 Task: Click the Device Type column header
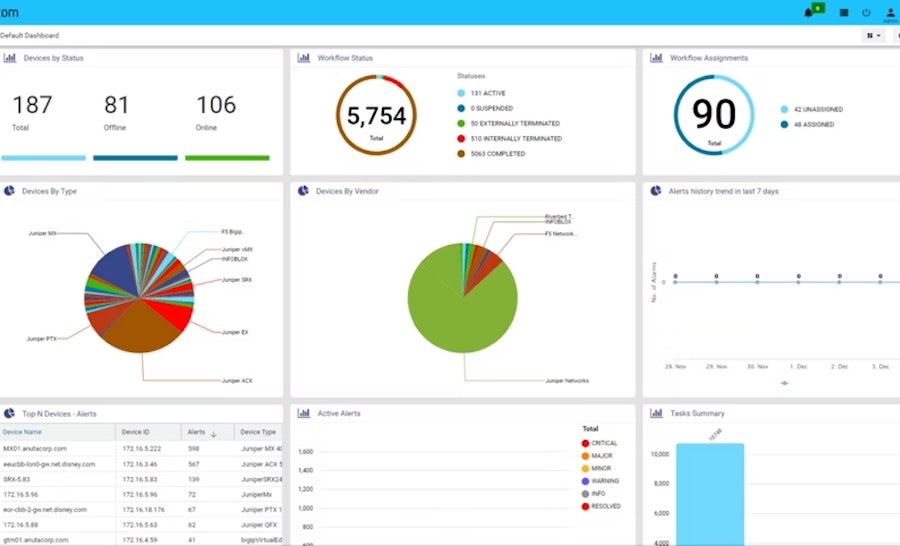tap(258, 432)
